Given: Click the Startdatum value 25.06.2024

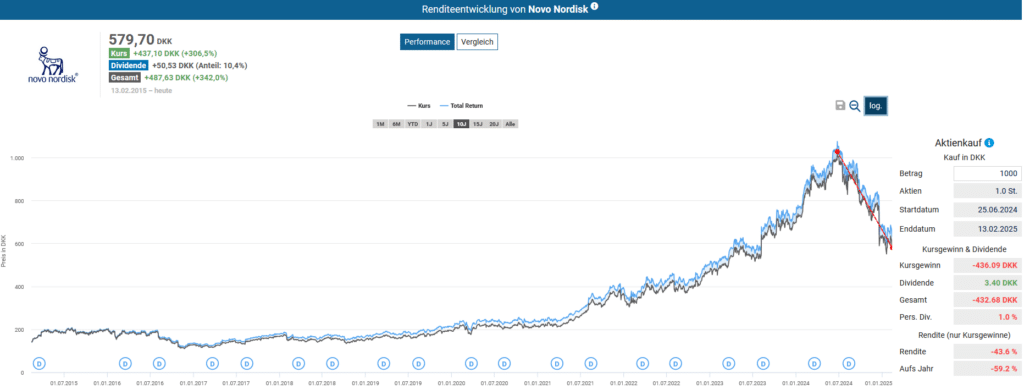Looking at the screenshot, I should pyautogui.click(x=987, y=210).
